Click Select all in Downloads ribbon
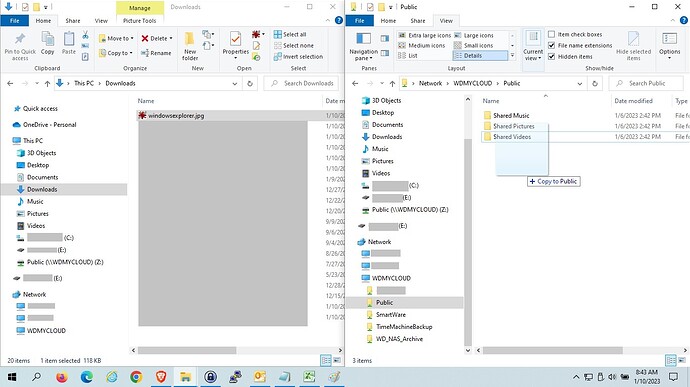This screenshot has height=387, width=690. 290,34
